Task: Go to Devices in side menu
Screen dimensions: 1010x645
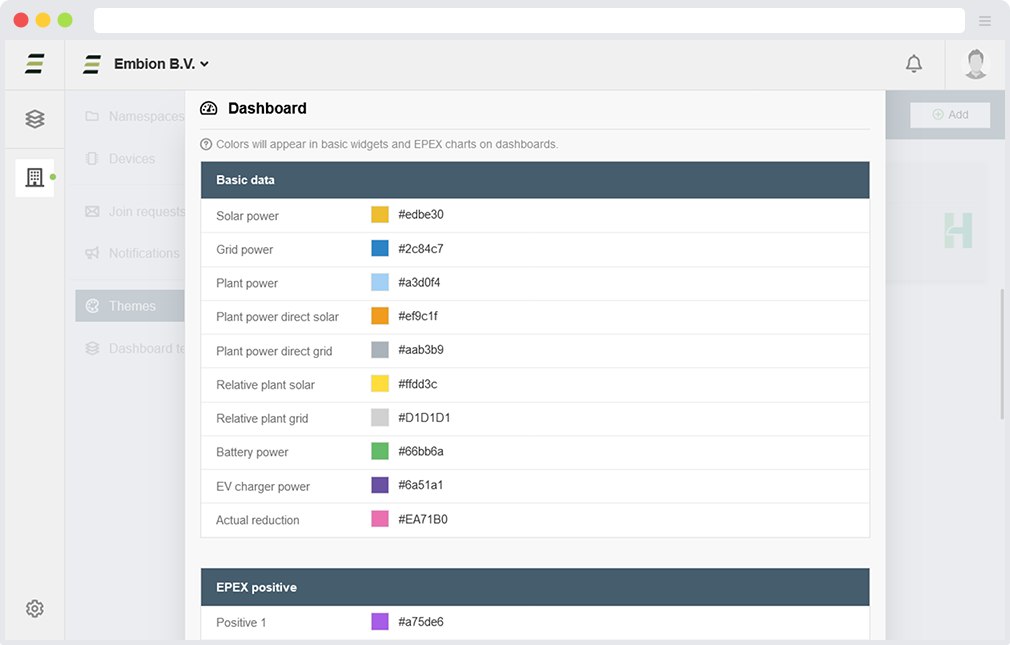Action: 130,158
